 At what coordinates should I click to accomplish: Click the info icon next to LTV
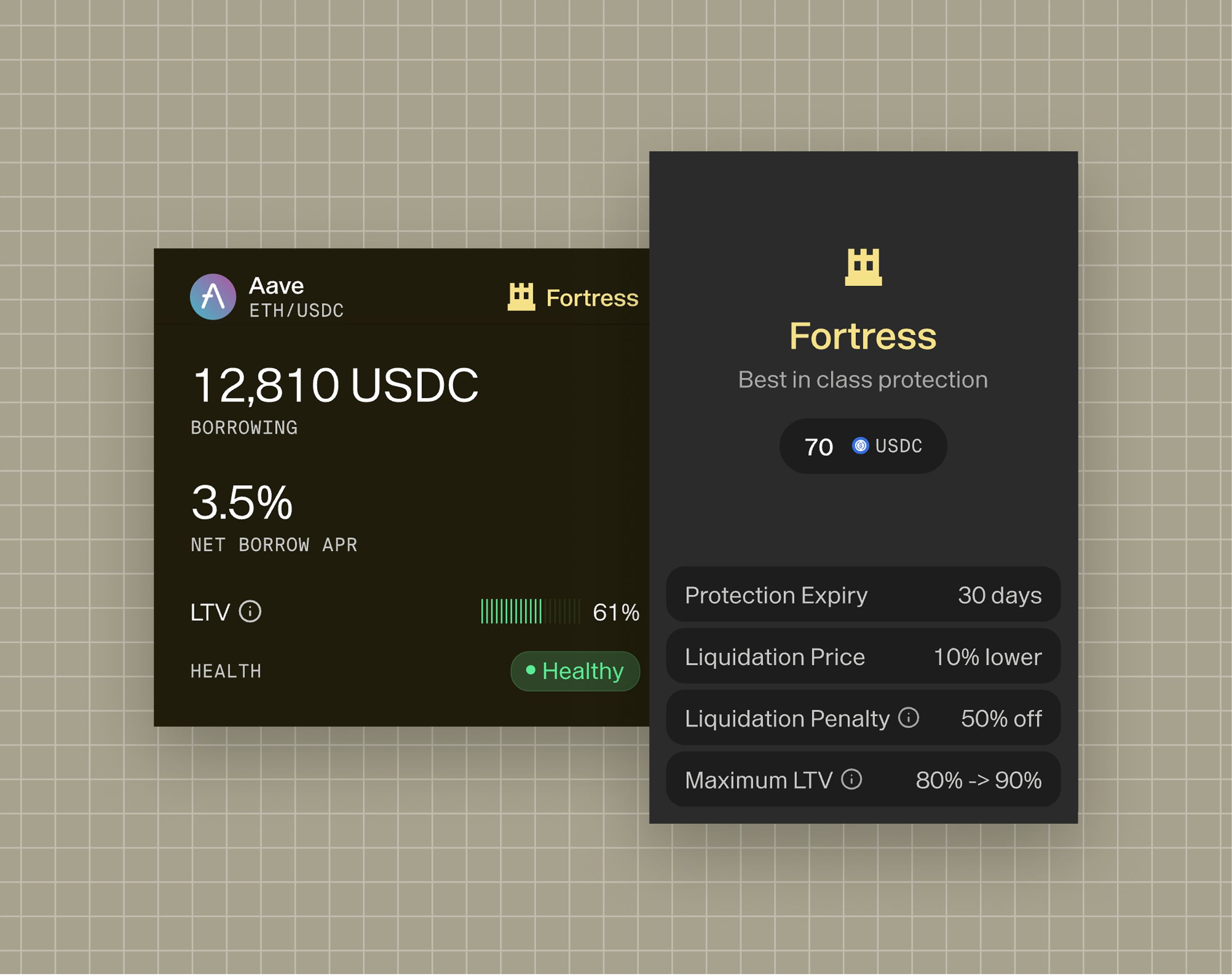click(250, 611)
